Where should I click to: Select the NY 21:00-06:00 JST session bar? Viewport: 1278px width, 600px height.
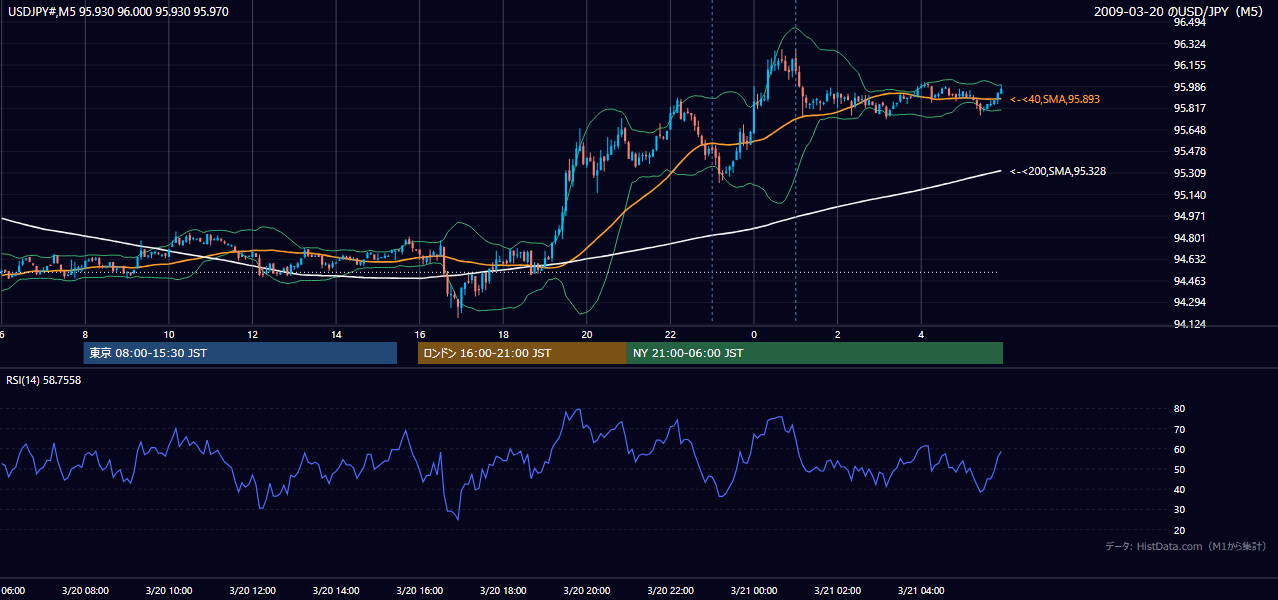pos(815,353)
